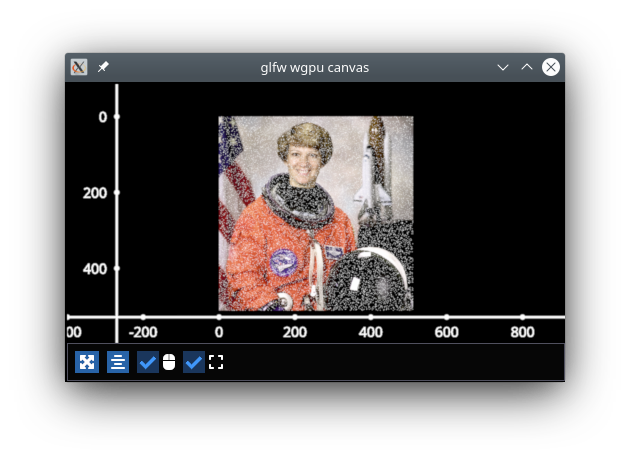This screenshot has height=459, width=630.
Task: Click the y-axis tick label 400
Action: click(x=95, y=269)
